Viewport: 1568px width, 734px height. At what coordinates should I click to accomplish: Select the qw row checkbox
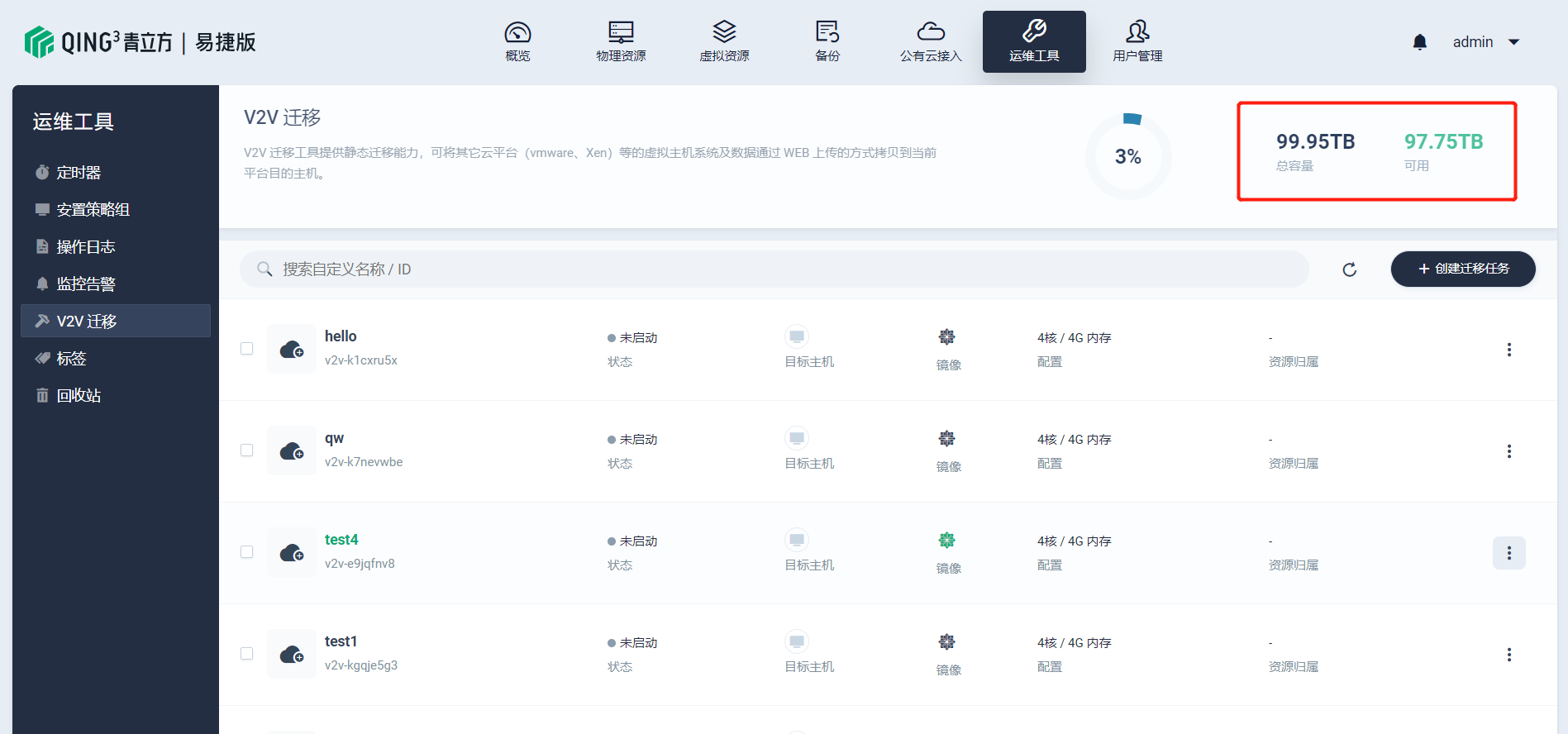246,450
